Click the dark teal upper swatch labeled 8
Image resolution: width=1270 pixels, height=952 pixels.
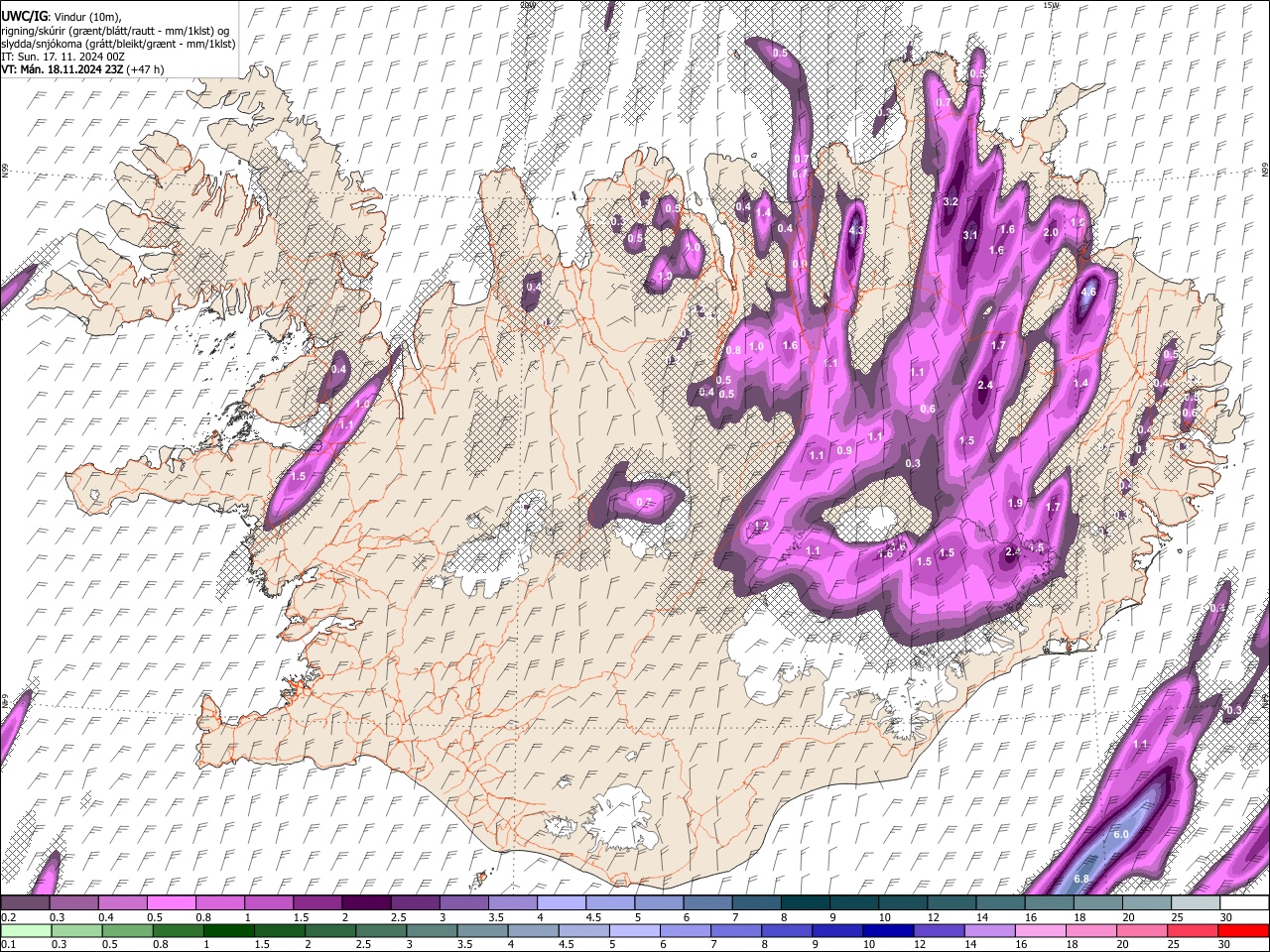pyautogui.click(x=805, y=902)
